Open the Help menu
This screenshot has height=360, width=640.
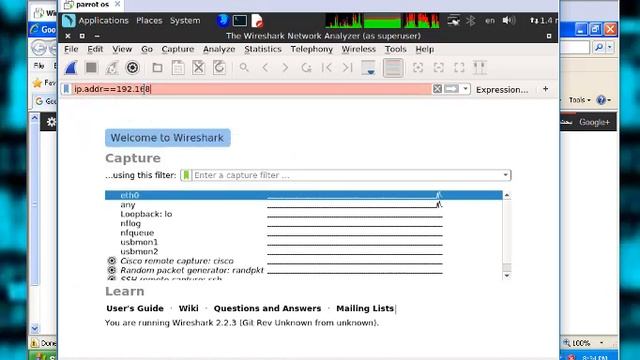(x=424, y=49)
